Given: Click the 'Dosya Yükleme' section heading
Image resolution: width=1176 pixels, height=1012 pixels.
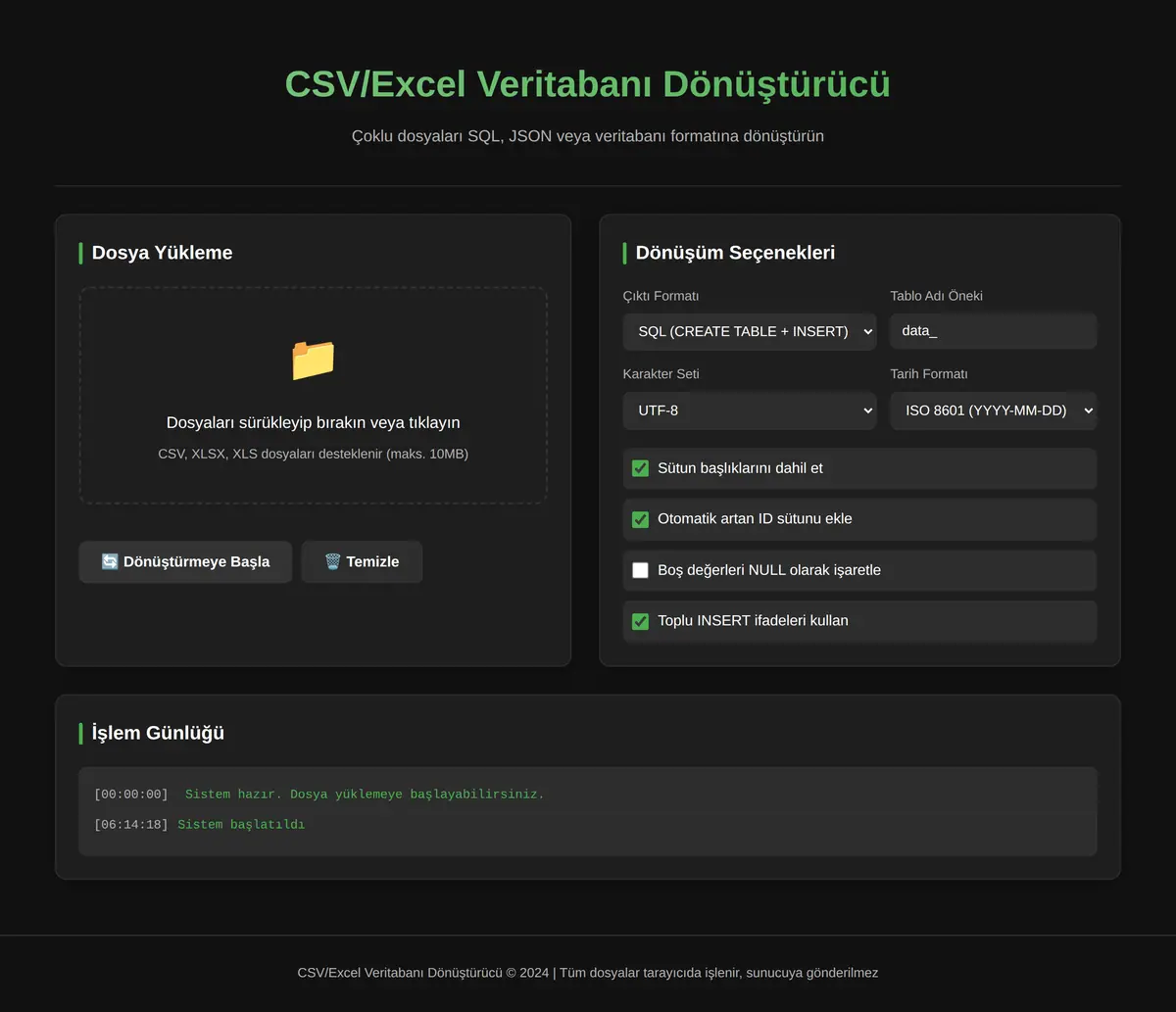Looking at the screenshot, I should (x=162, y=253).
